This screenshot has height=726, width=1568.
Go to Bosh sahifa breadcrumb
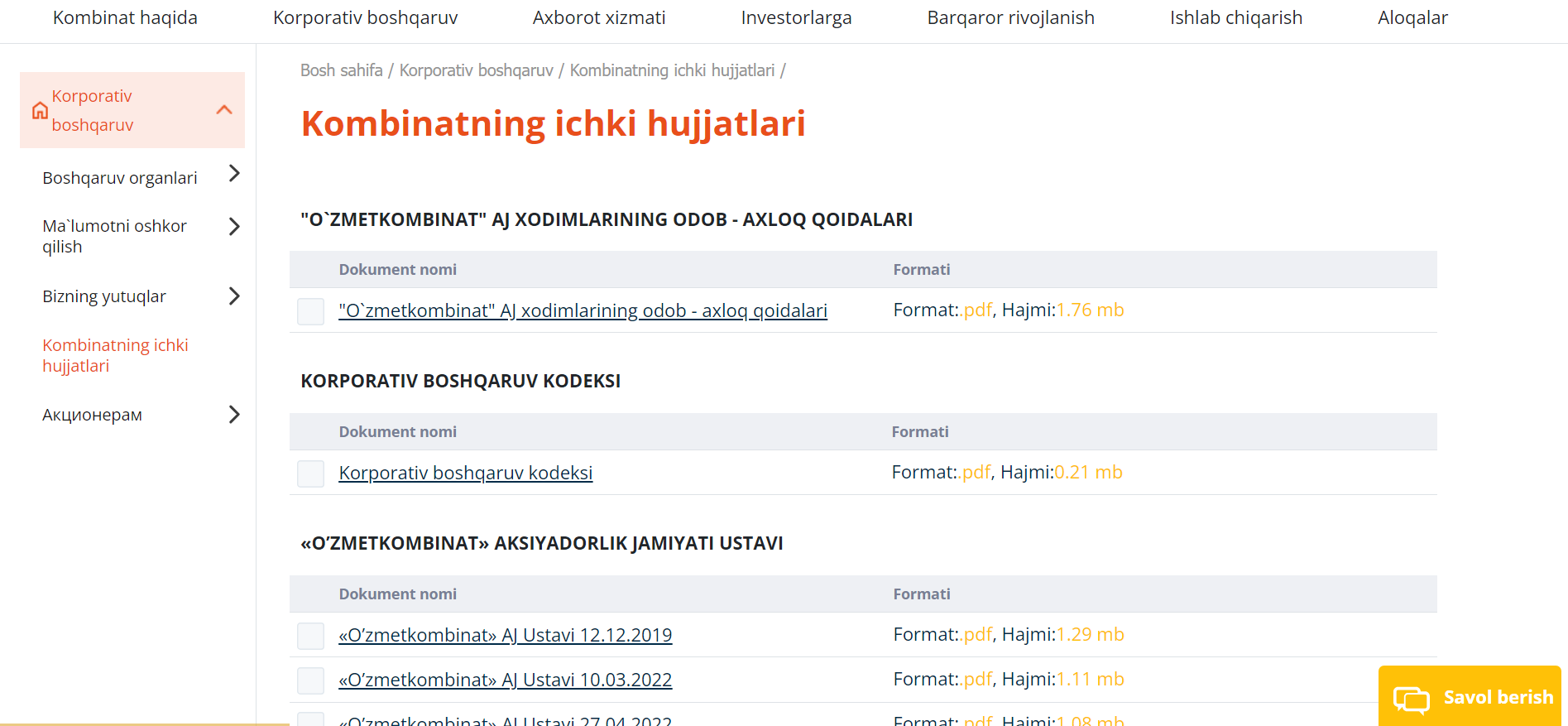[341, 70]
